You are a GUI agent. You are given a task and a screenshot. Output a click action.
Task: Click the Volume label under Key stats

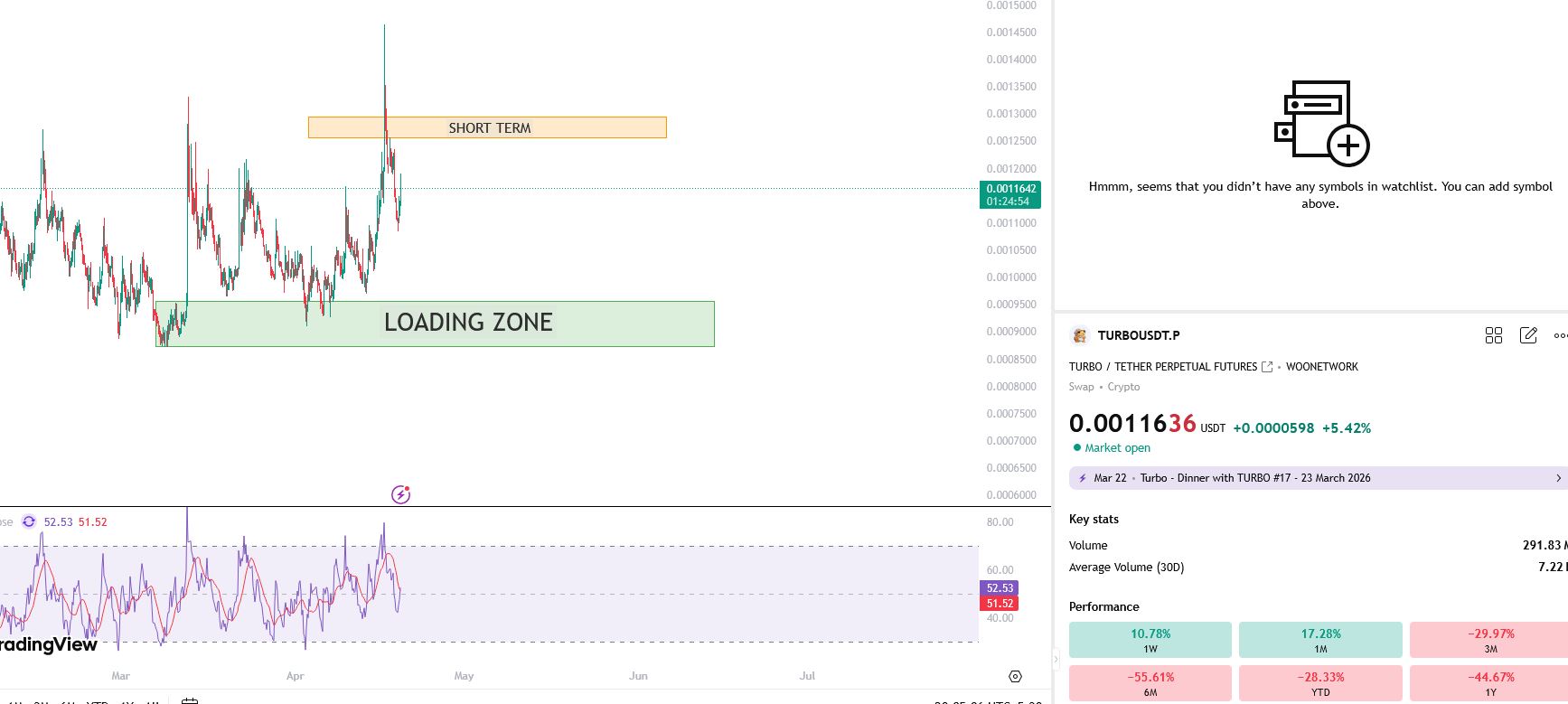(x=1088, y=546)
